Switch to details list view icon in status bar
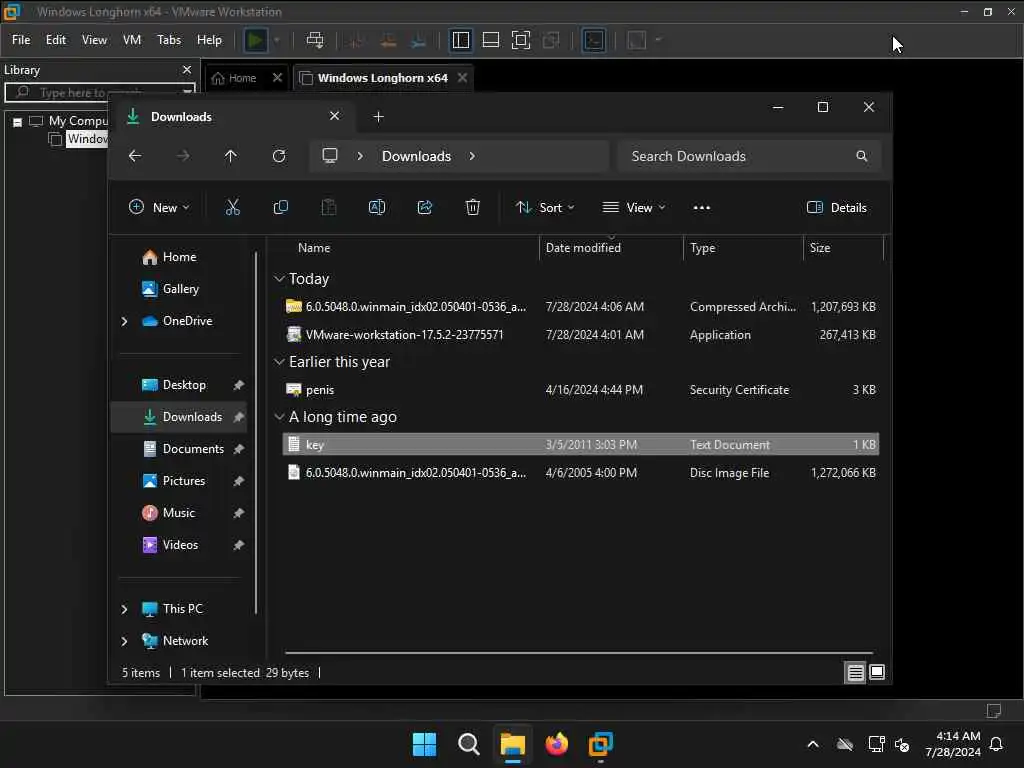Viewport: 1024px width, 768px height. tap(855, 672)
